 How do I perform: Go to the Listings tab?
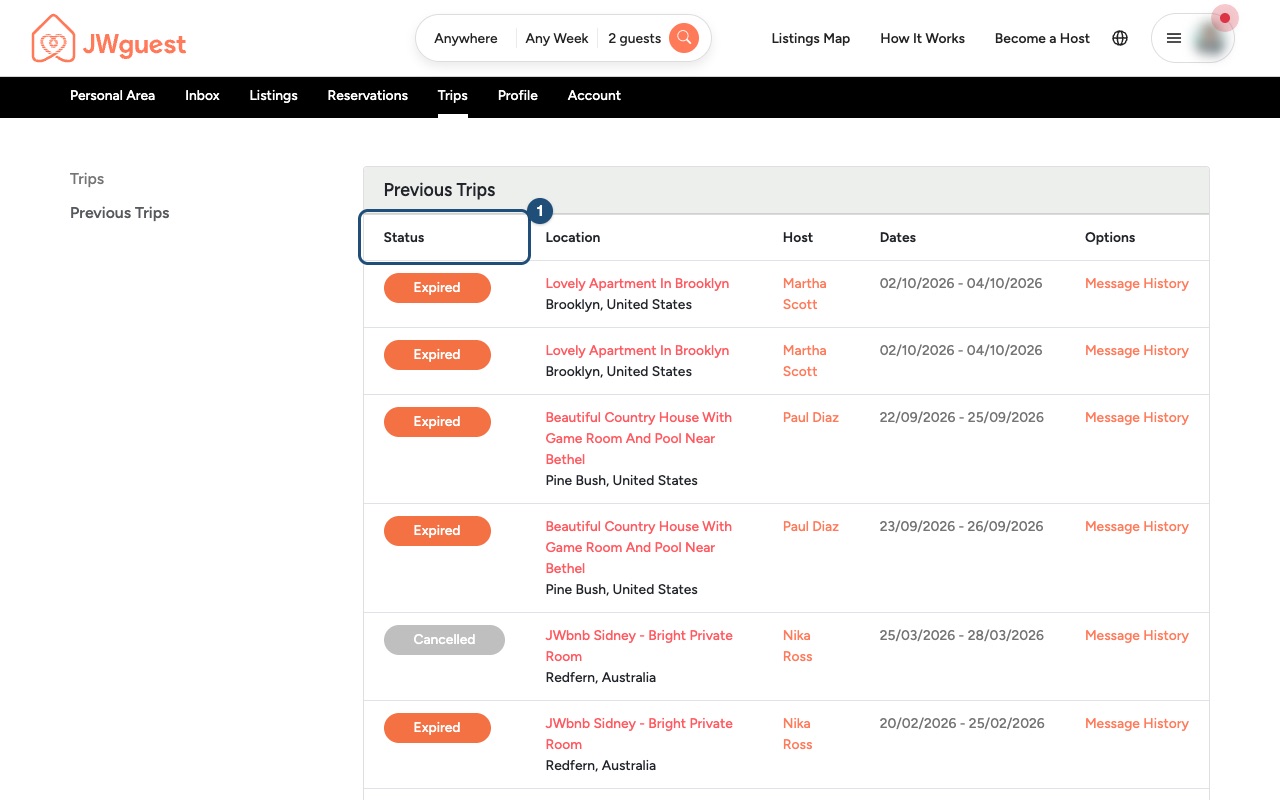tap(273, 96)
